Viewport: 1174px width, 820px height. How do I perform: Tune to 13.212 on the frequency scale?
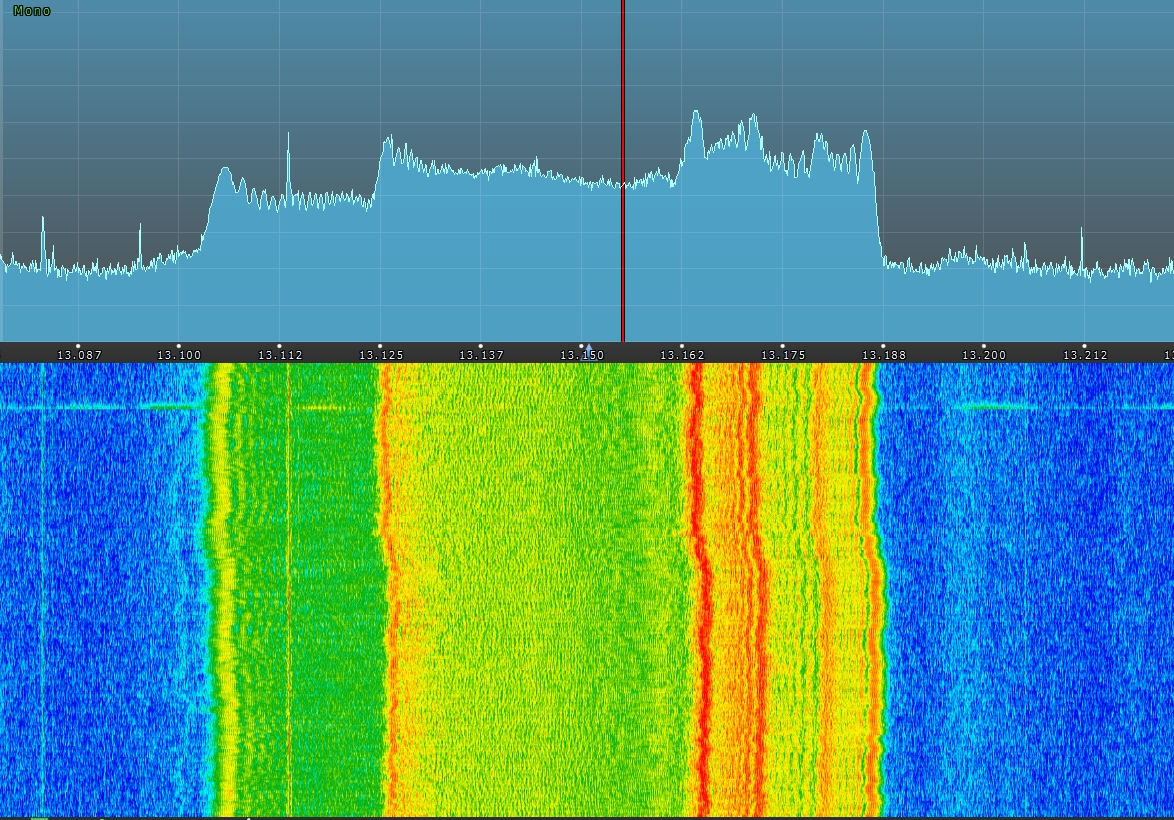(x=1085, y=355)
